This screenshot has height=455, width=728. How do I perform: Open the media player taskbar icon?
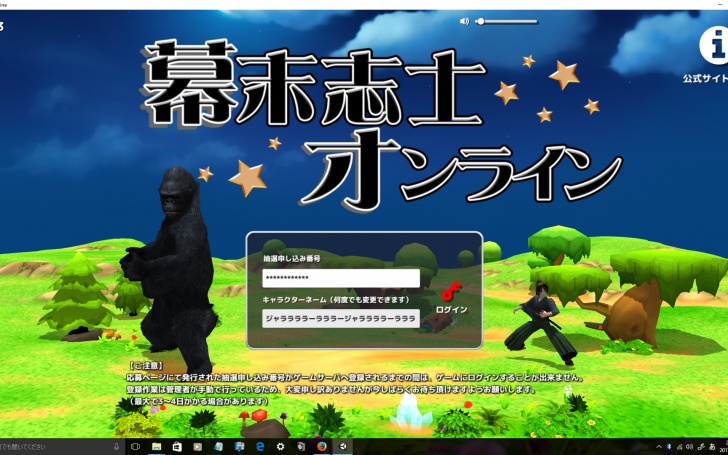click(x=198, y=447)
